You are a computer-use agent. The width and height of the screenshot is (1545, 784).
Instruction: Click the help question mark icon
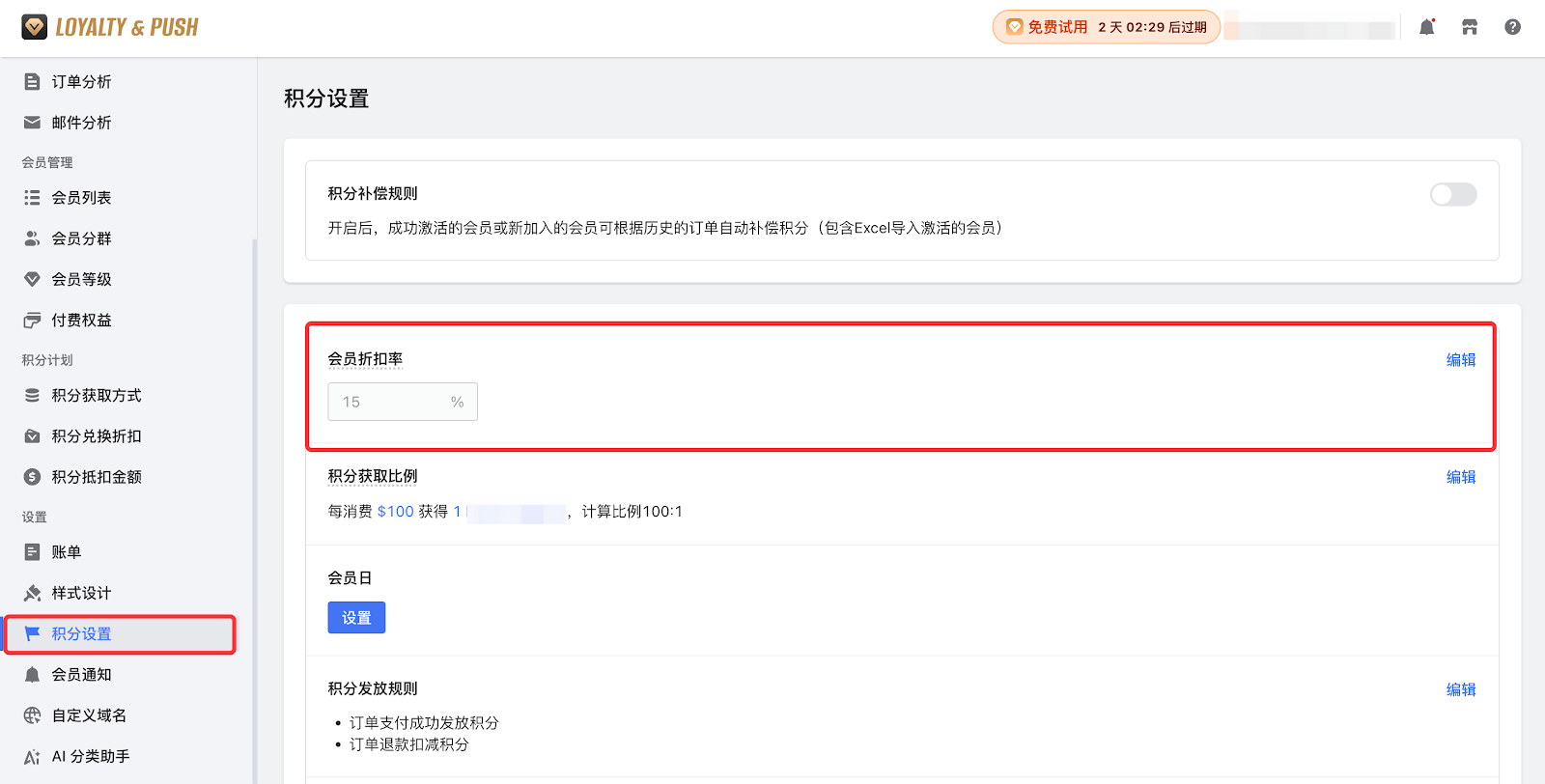(1512, 27)
